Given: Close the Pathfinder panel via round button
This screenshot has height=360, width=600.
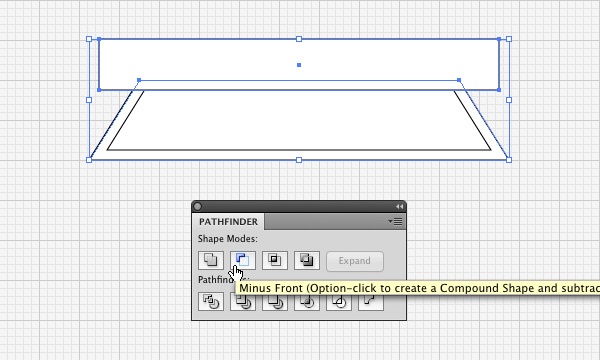Looking at the screenshot, I should (x=197, y=207).
